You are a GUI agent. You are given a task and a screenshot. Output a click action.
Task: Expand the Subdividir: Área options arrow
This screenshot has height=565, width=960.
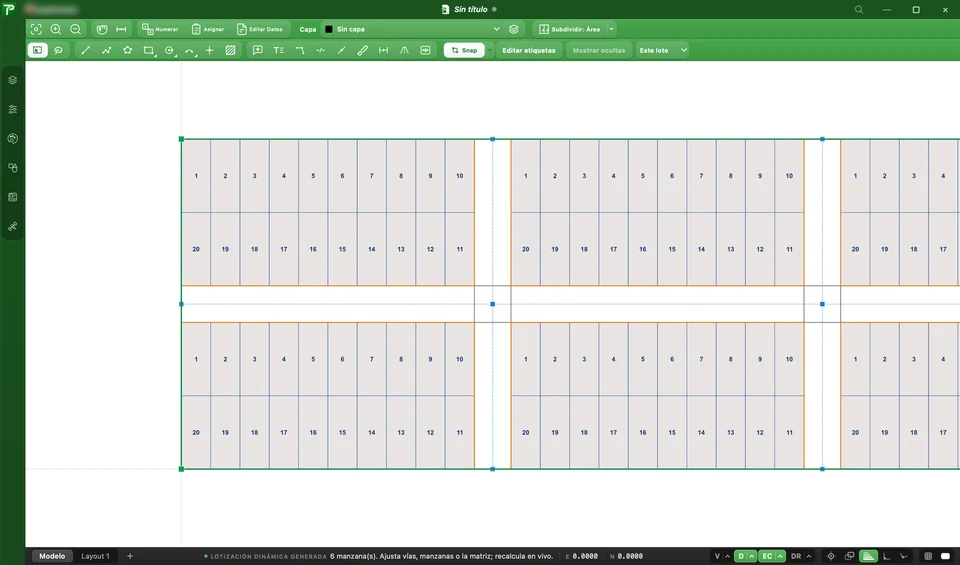click(x=611, y=29)
